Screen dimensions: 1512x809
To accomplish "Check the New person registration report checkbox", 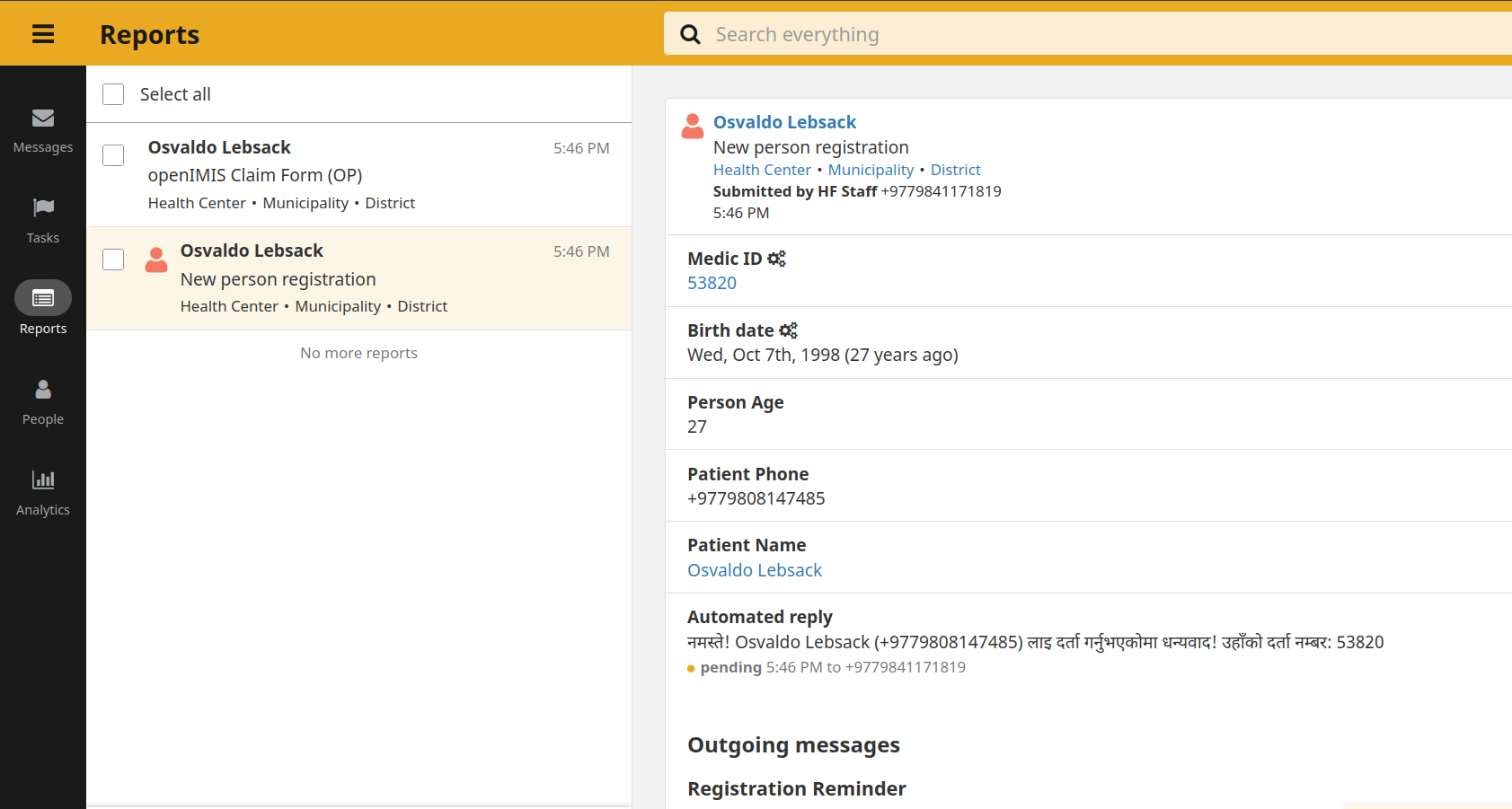I will point(113,259).
